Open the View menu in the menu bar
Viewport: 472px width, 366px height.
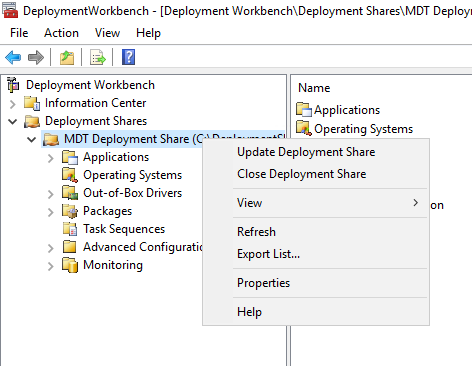pos(107,33)
